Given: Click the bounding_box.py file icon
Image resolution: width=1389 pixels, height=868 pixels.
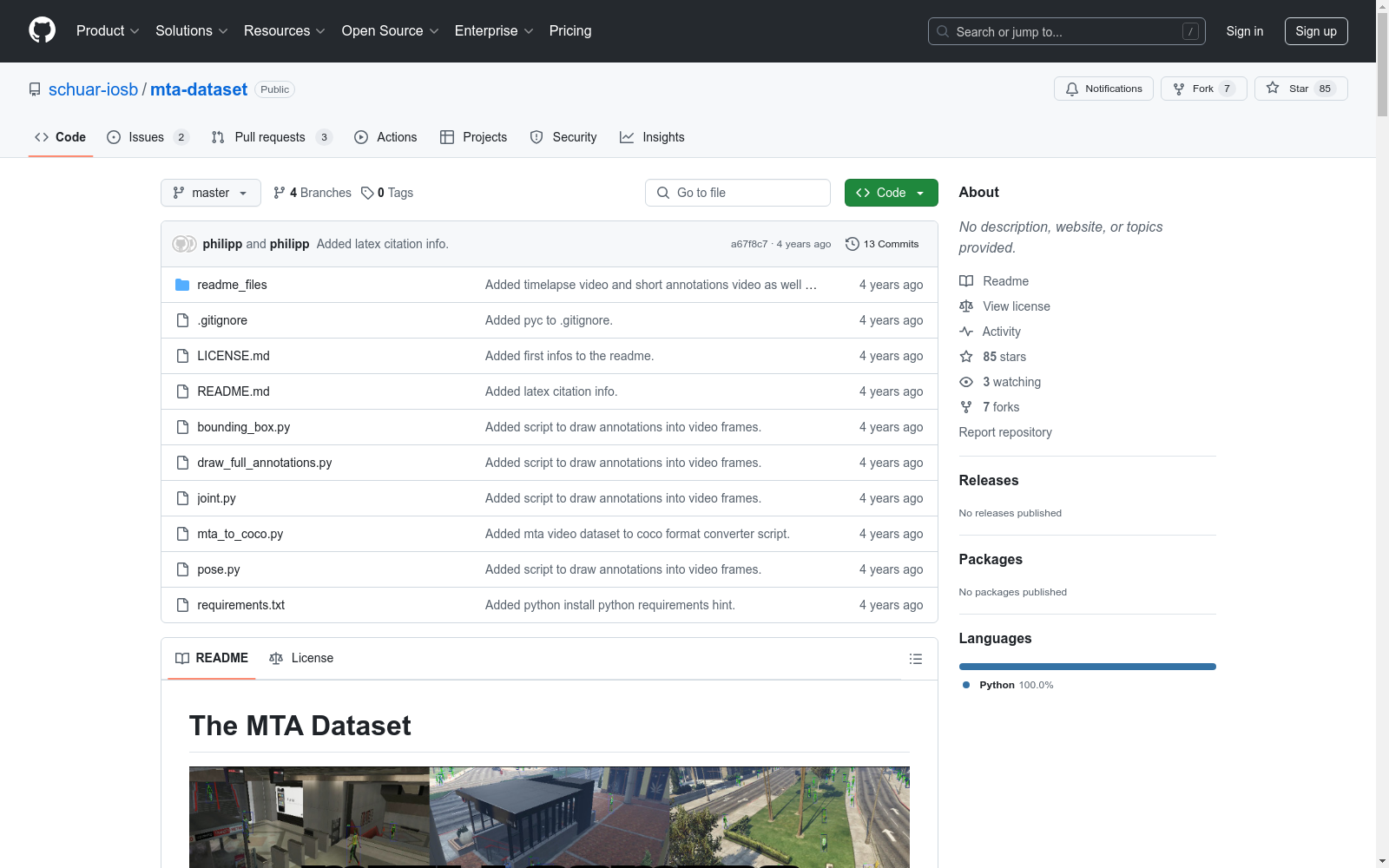Looking at the screenshot, I should click(182, 427).
